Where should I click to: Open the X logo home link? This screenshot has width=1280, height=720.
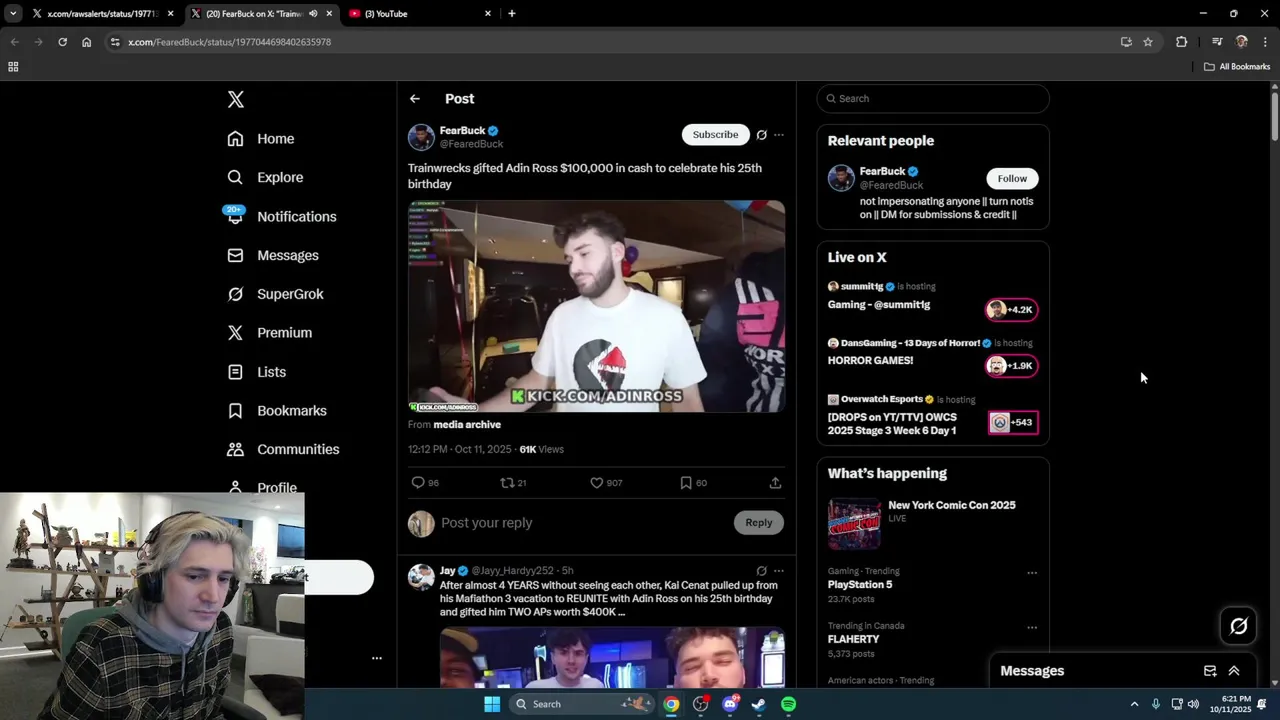[235, 99]
